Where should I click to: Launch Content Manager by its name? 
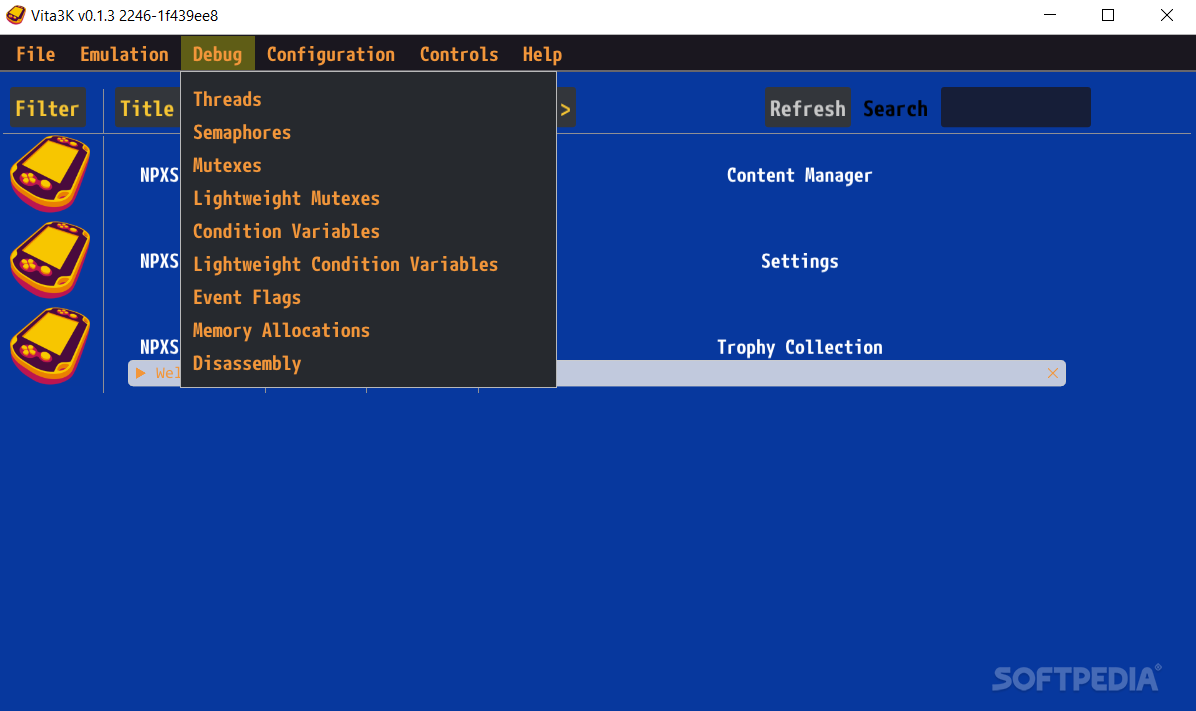(x=799, y=175)
